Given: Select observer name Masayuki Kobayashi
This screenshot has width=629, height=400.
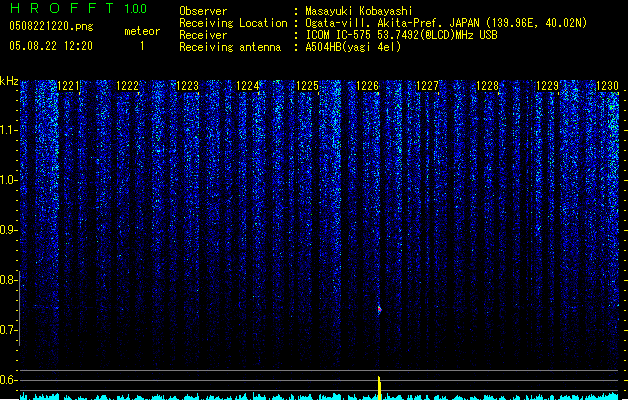Looking at the screenshot, I should click(359, 11).
